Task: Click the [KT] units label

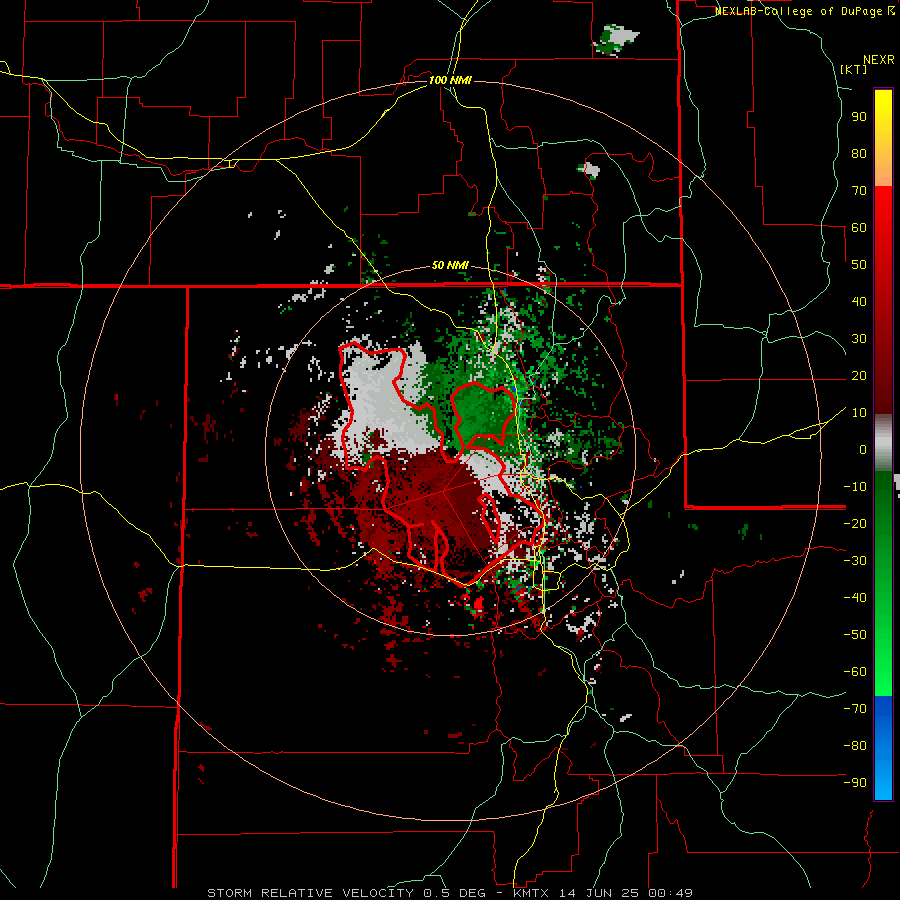Action: pos(853,69)
